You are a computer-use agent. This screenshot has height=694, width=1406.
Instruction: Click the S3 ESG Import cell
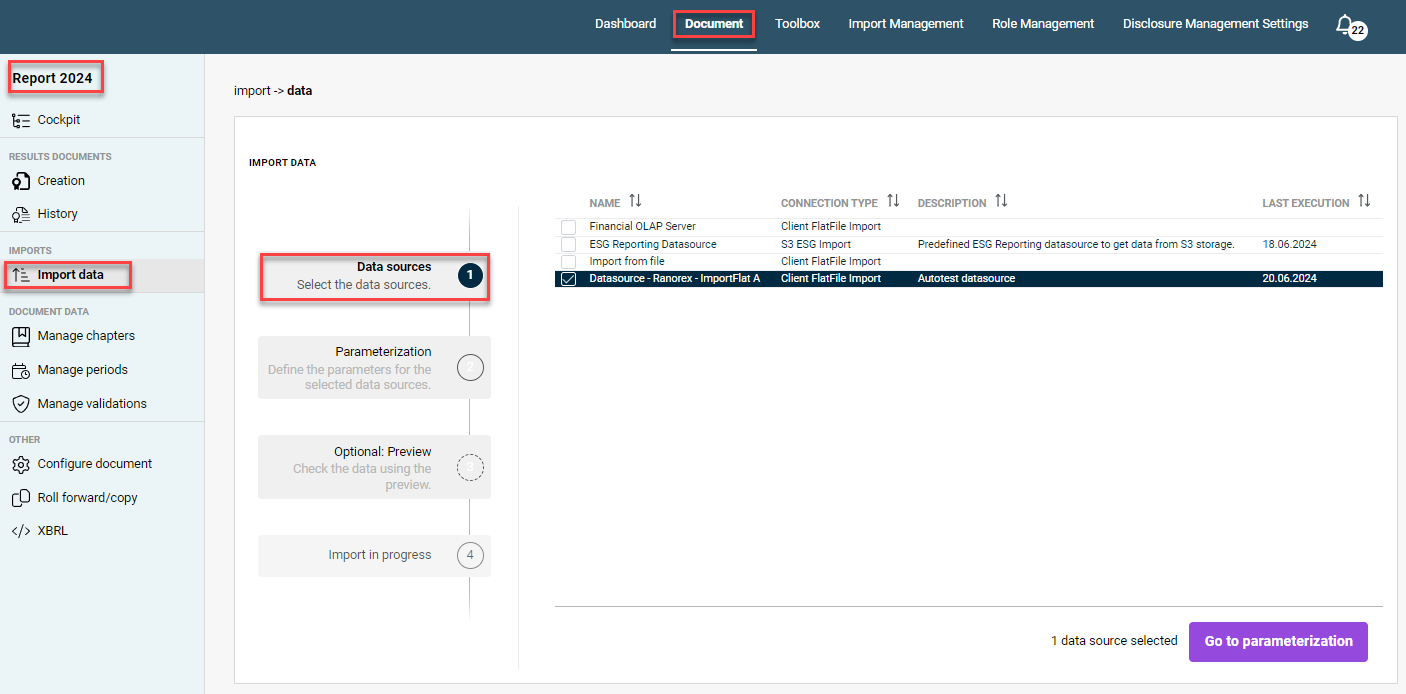[815, 244]
